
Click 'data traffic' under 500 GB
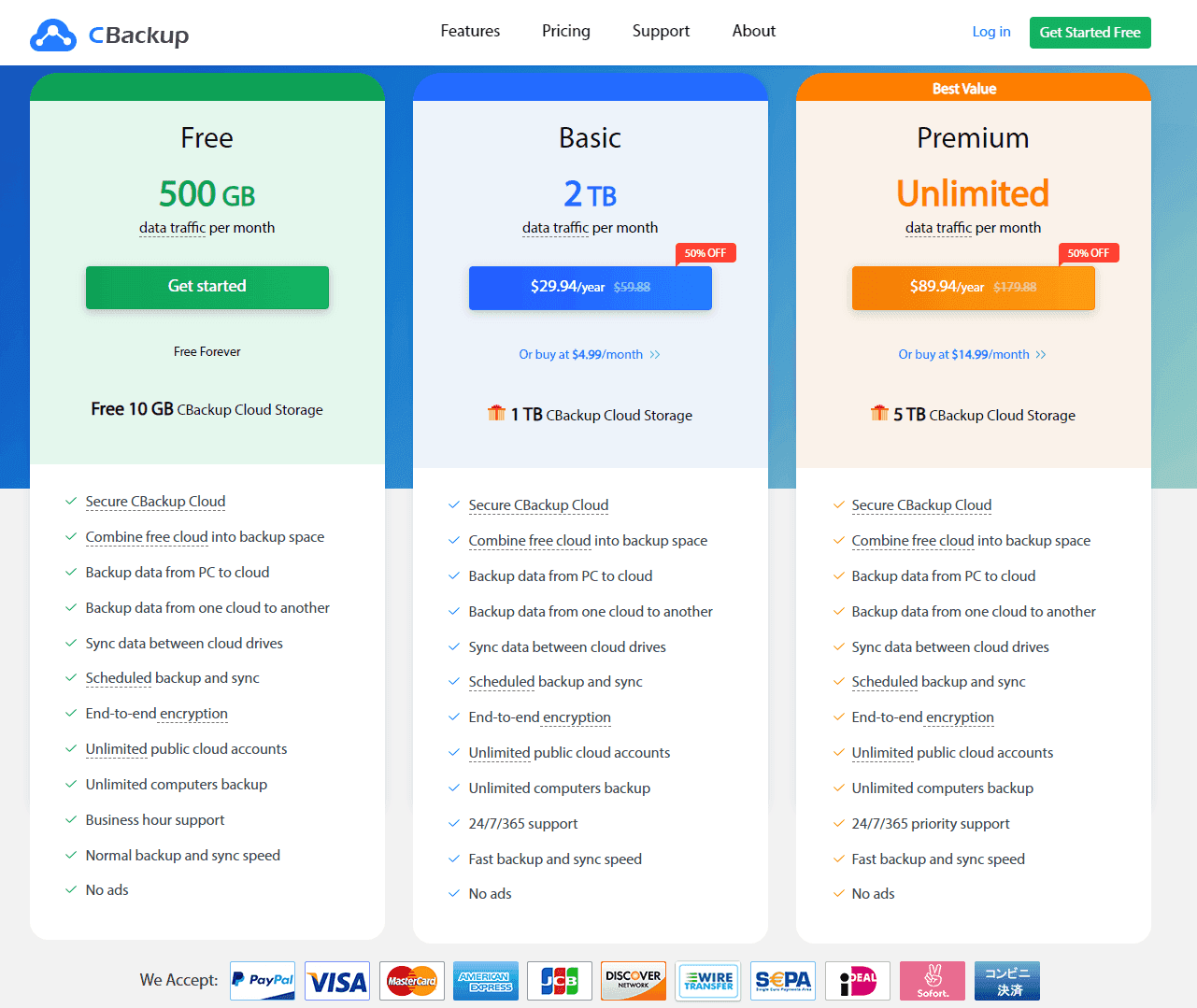point(172,228)
